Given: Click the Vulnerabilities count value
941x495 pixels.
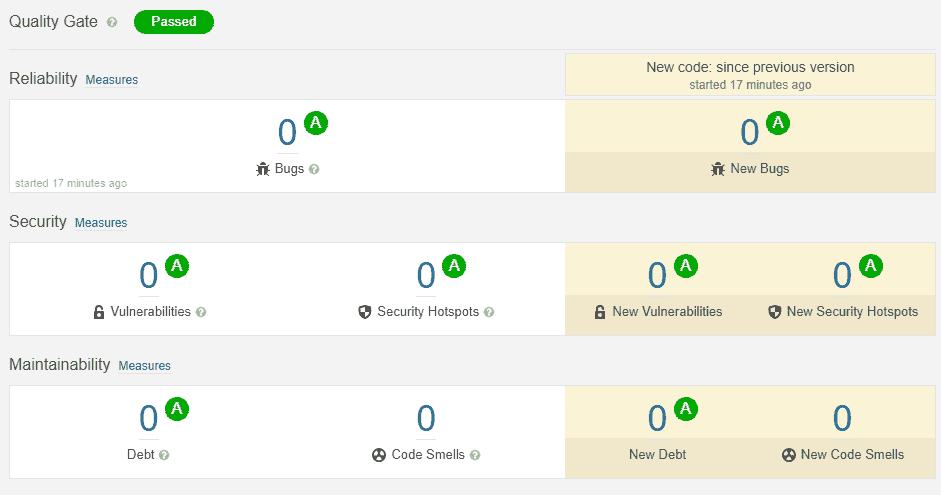Looking at the screenshot, I should (x=148, y=275).
